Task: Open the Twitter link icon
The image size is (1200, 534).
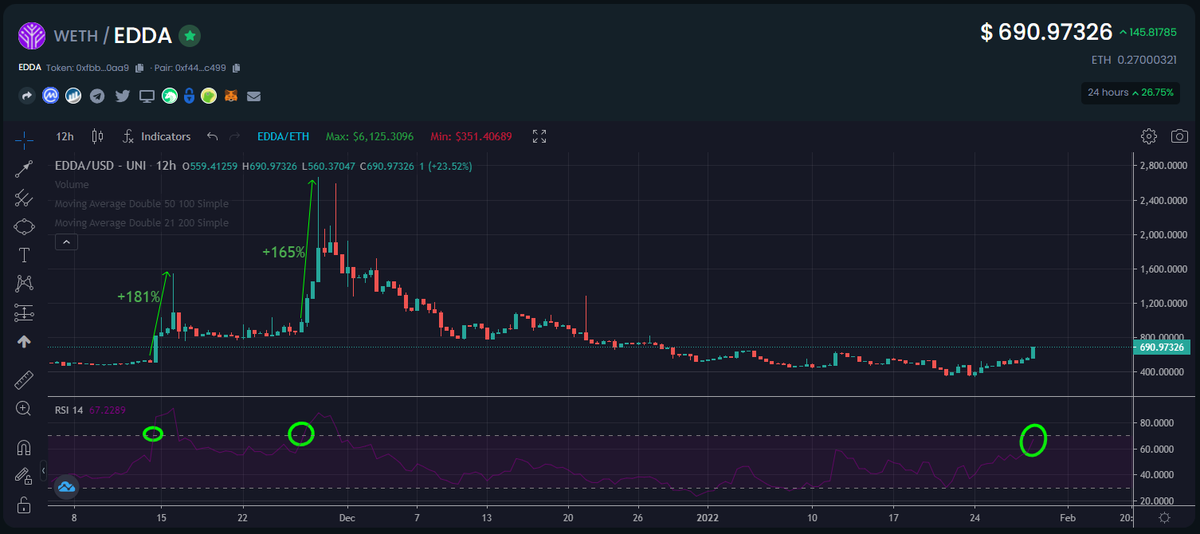Action: pyautogui.click(x=122, y=96)
